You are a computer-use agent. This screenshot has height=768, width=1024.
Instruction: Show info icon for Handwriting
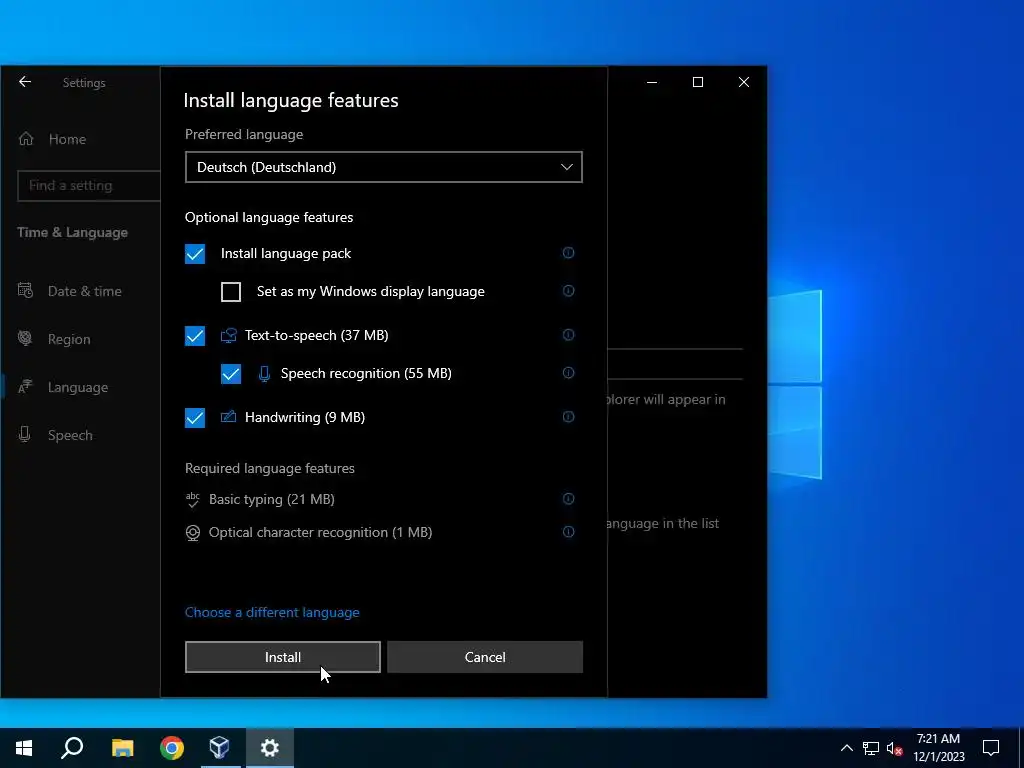tap(568, 417)
